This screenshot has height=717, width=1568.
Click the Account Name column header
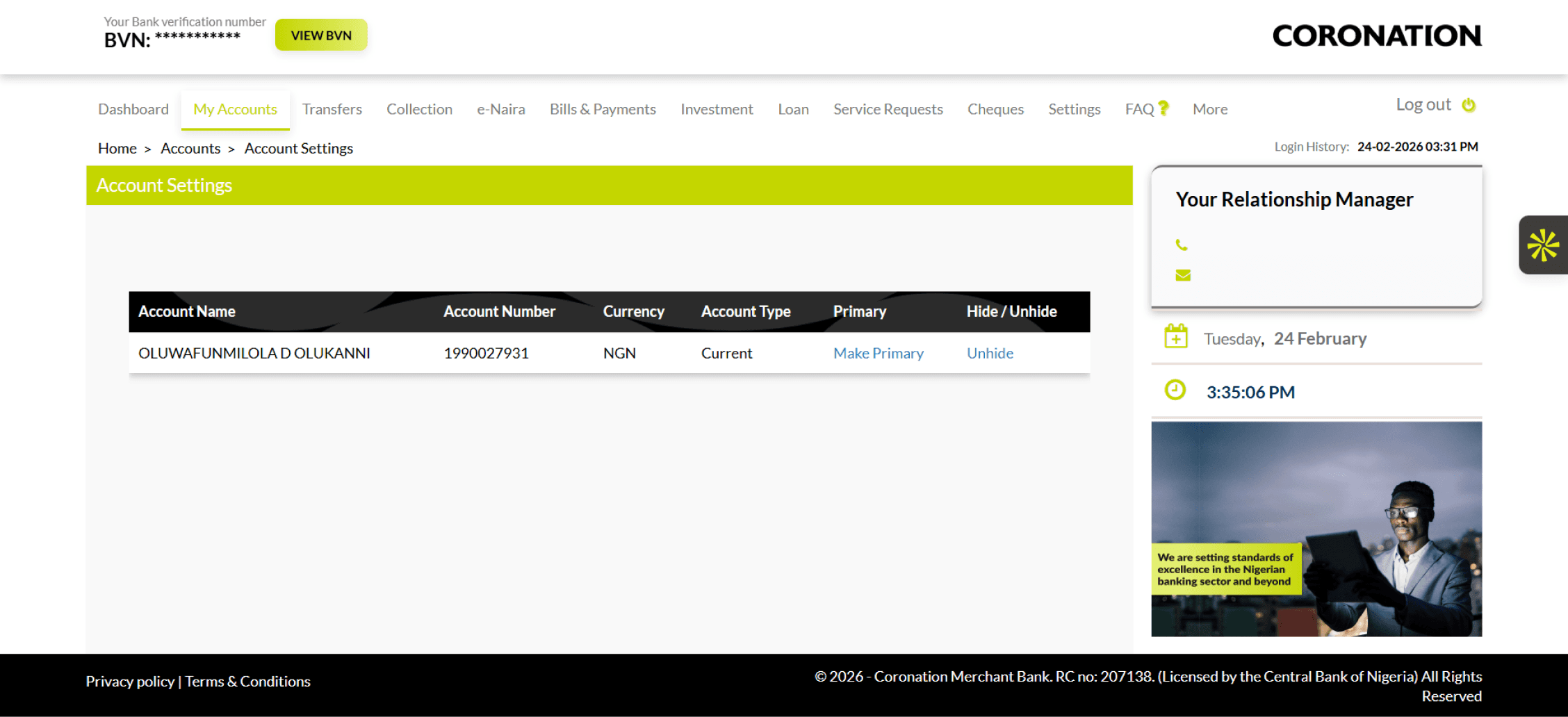187,311
